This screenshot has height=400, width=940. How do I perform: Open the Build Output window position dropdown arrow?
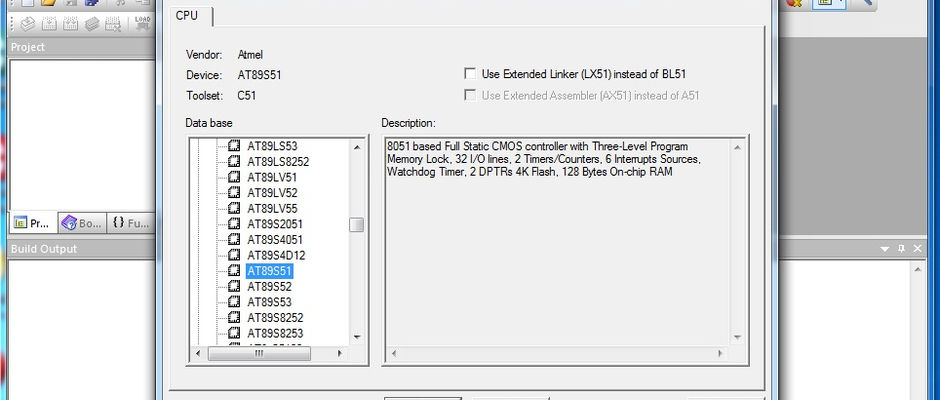885,248
